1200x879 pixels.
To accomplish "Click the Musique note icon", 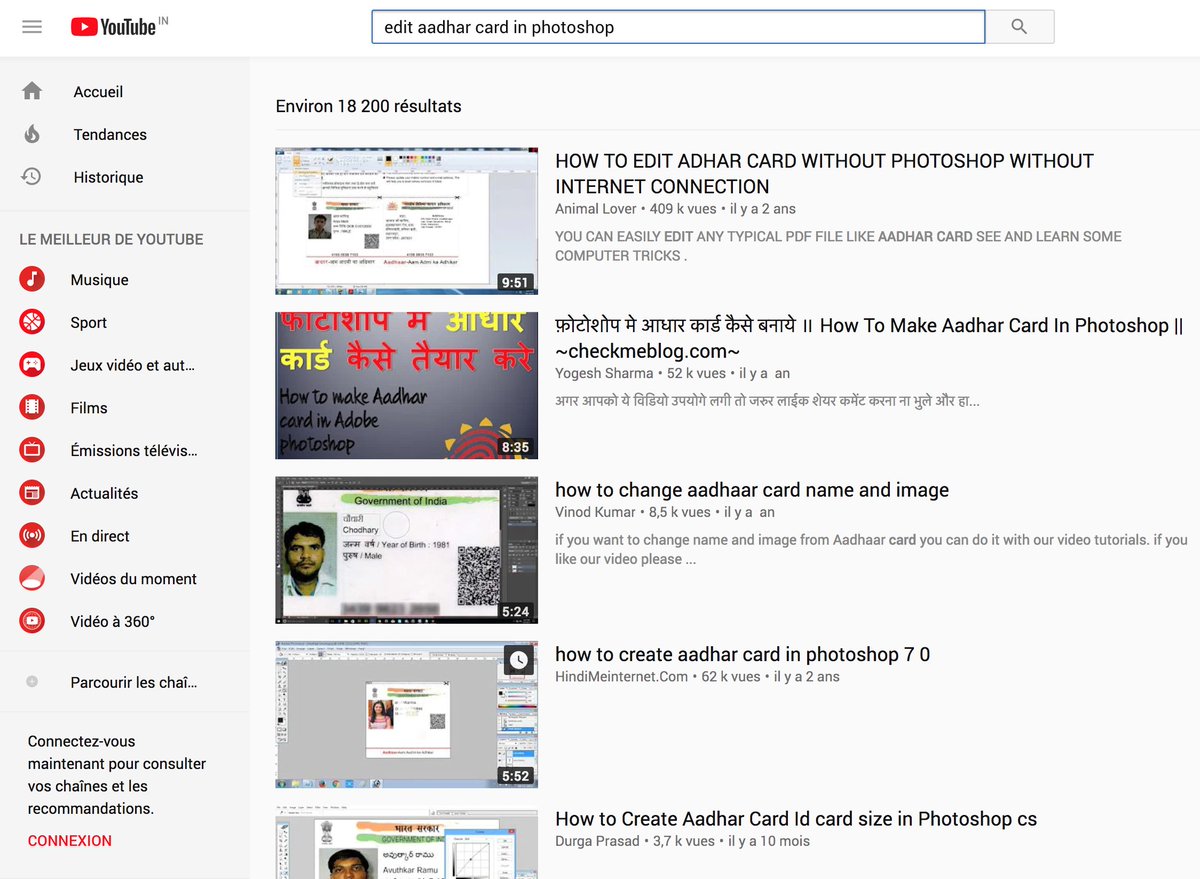I will (x=32, y=280).
